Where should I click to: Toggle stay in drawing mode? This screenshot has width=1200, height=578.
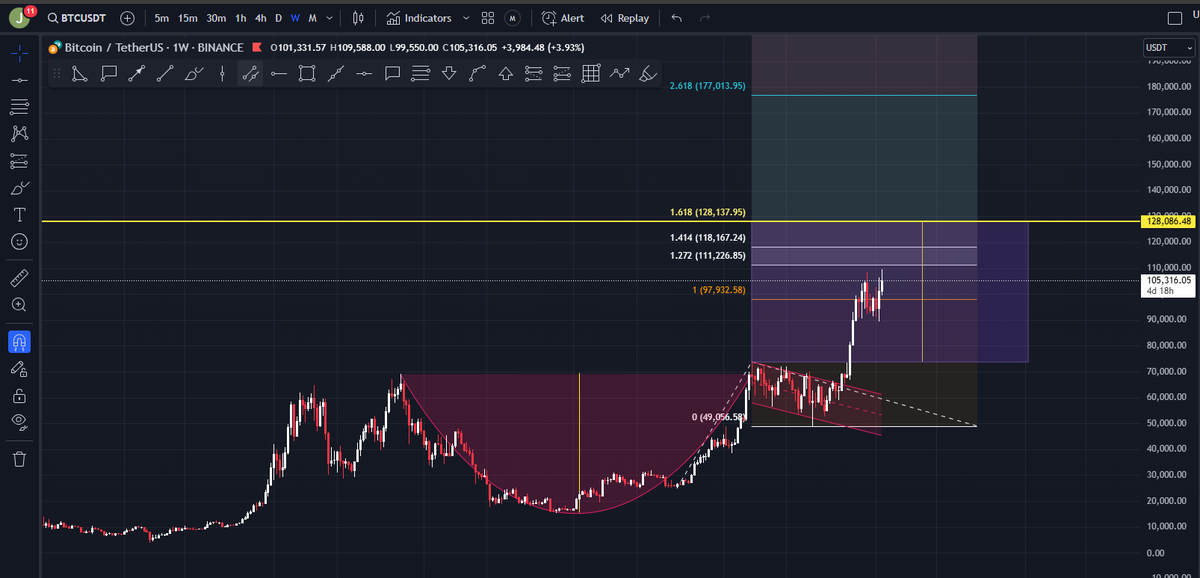pos(19,369)
